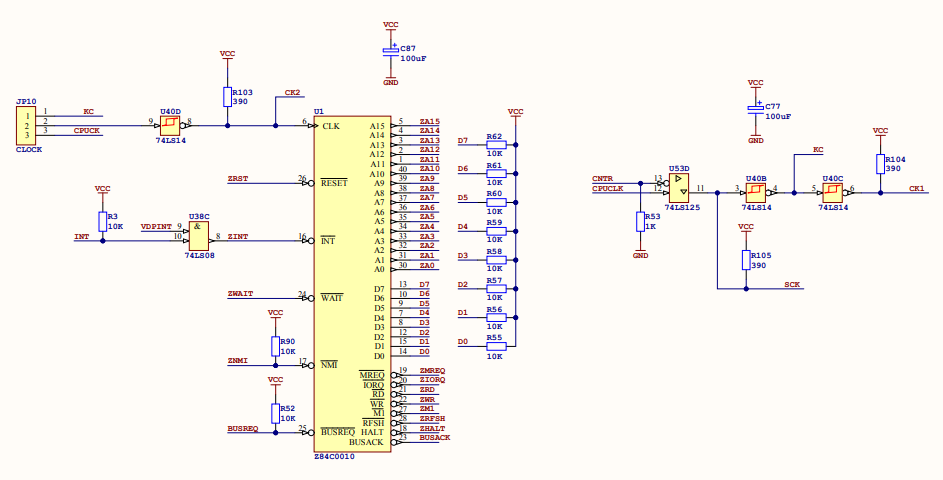Select the U40C Schmitt inverter symbol
943x480 pixels.
[832, 190]
